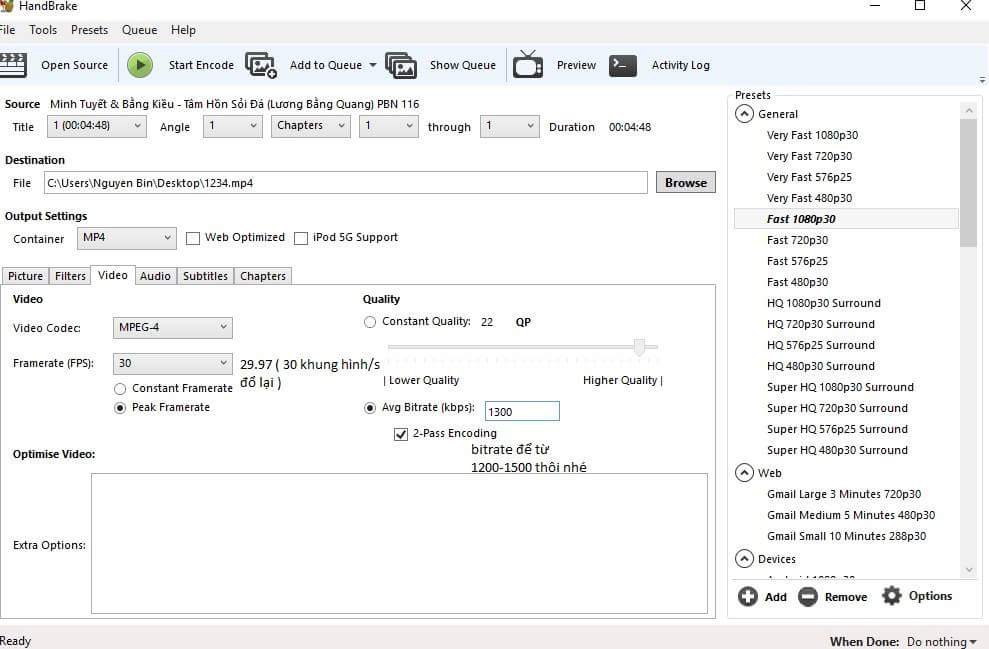Select the Very Fast 480p30 preset
Viewport: 989px width, 649px height.
pyautogui.click(x=809, y=198)
